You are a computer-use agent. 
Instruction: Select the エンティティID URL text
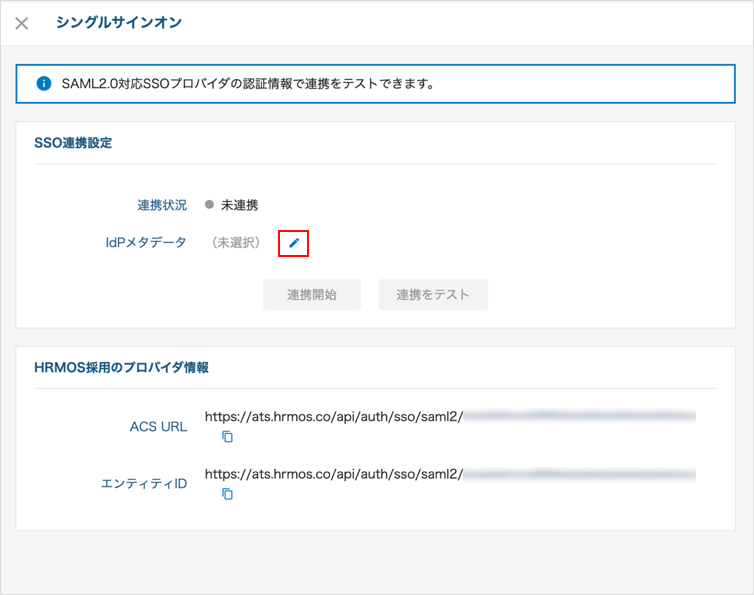pos(450,474)
